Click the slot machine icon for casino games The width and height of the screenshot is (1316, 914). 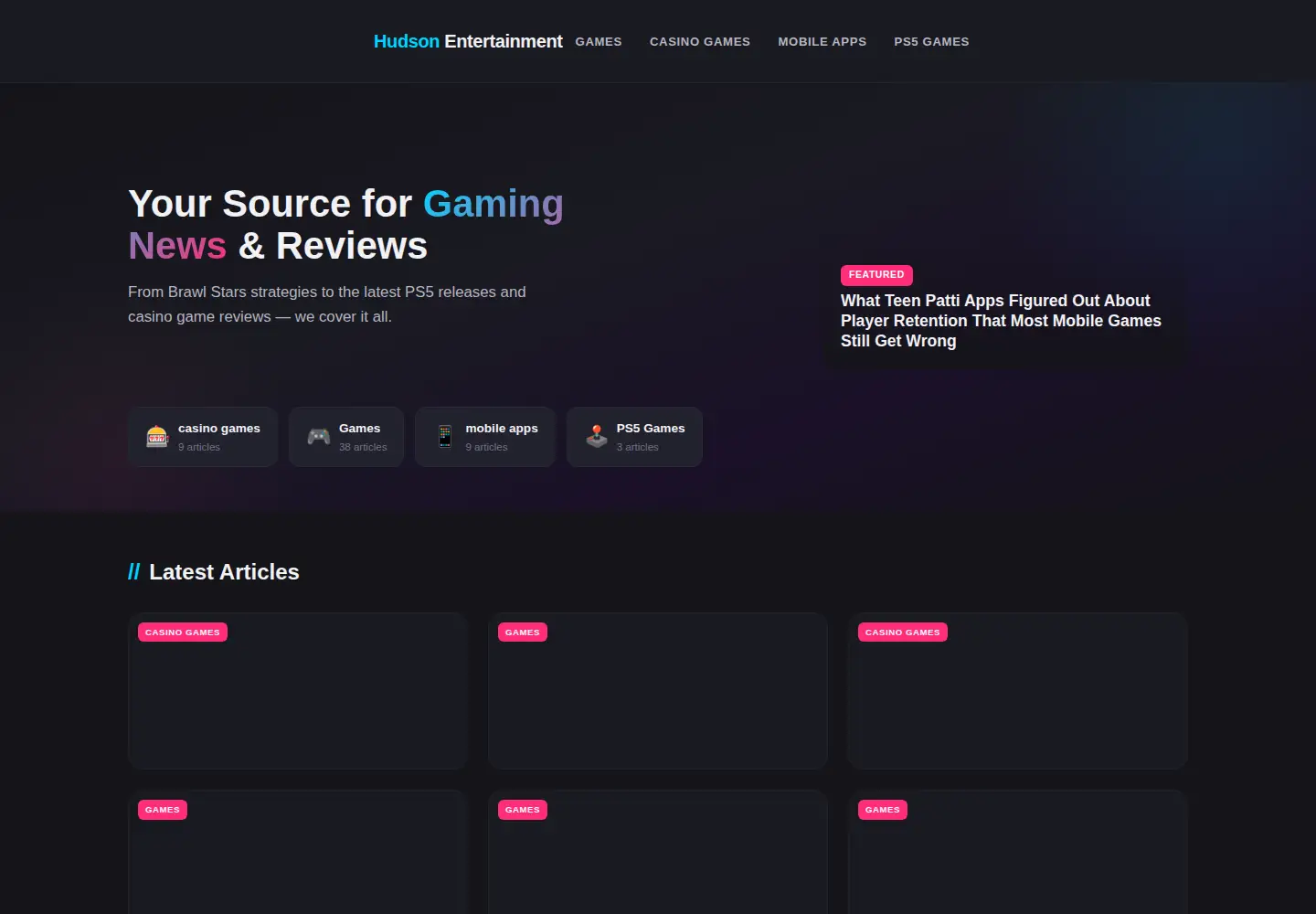coord(157,437)
